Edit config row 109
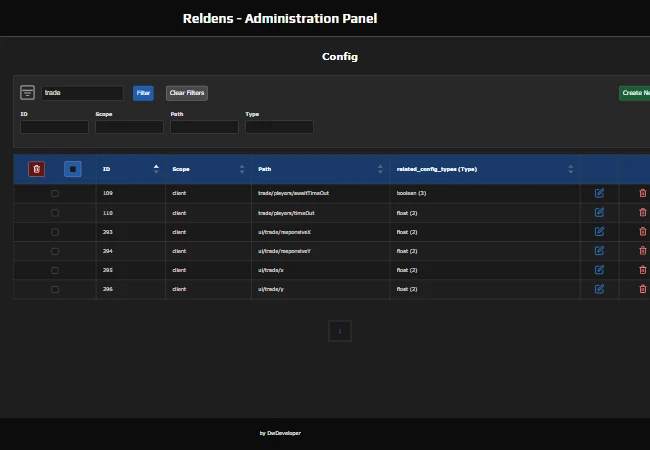Viewport: 650px width, 450px height. (599, 193)
